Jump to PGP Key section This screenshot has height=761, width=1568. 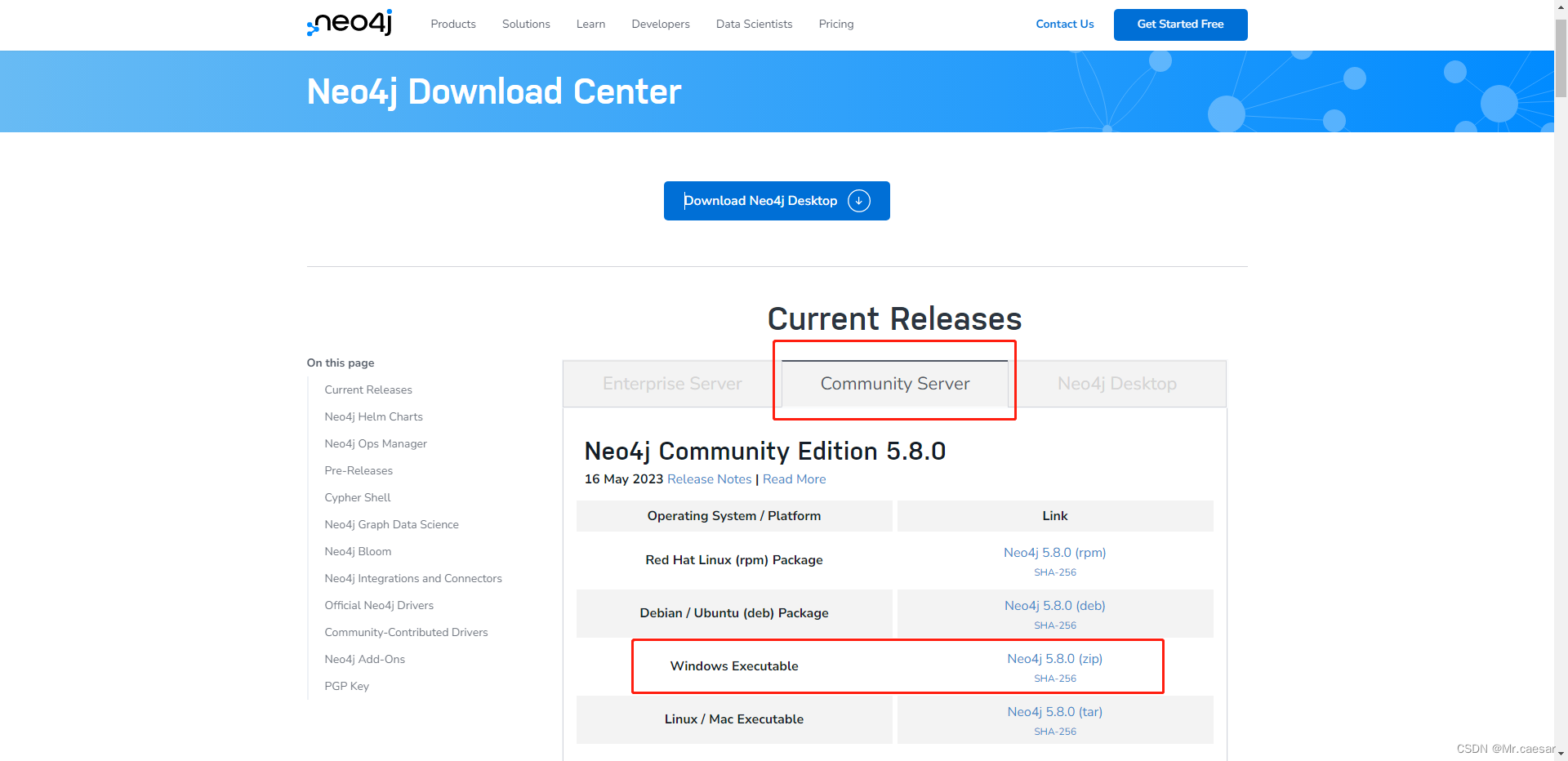346,687
